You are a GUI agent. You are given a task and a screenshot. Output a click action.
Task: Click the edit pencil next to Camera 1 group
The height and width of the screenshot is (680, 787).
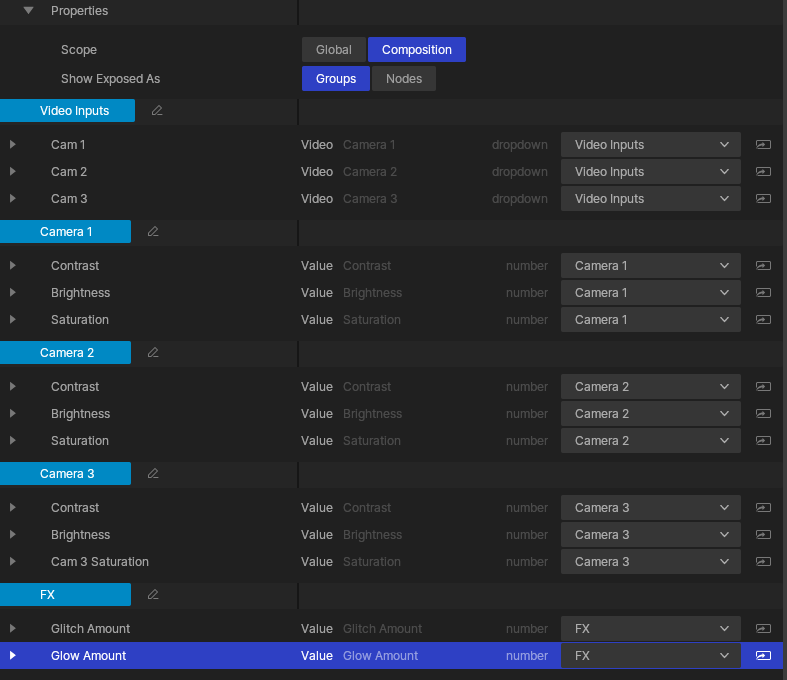tap(153, 232)
